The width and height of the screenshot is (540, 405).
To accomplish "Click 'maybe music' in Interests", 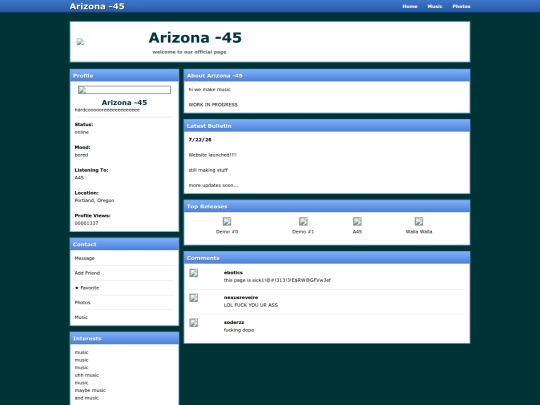I will [90, 390].
